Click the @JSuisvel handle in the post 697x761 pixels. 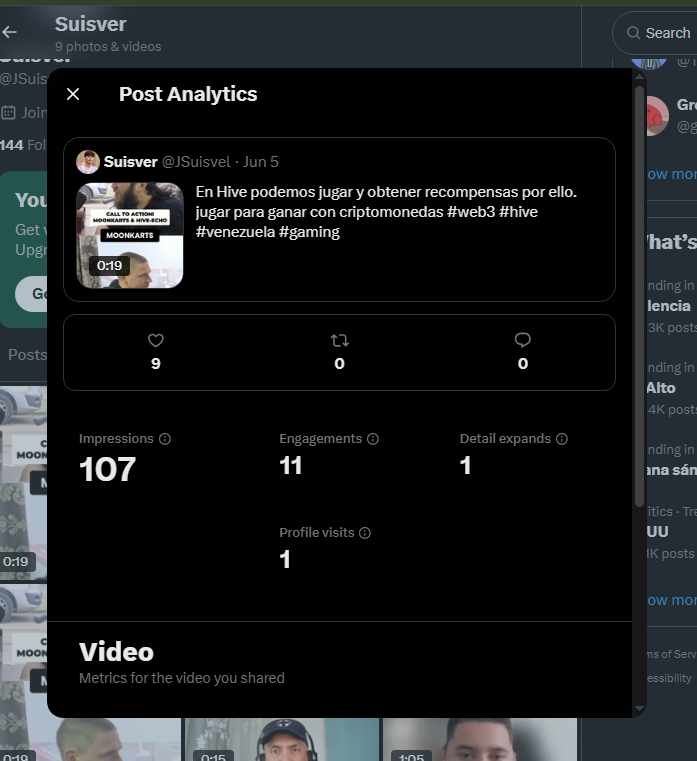click(x=196, y=162)
